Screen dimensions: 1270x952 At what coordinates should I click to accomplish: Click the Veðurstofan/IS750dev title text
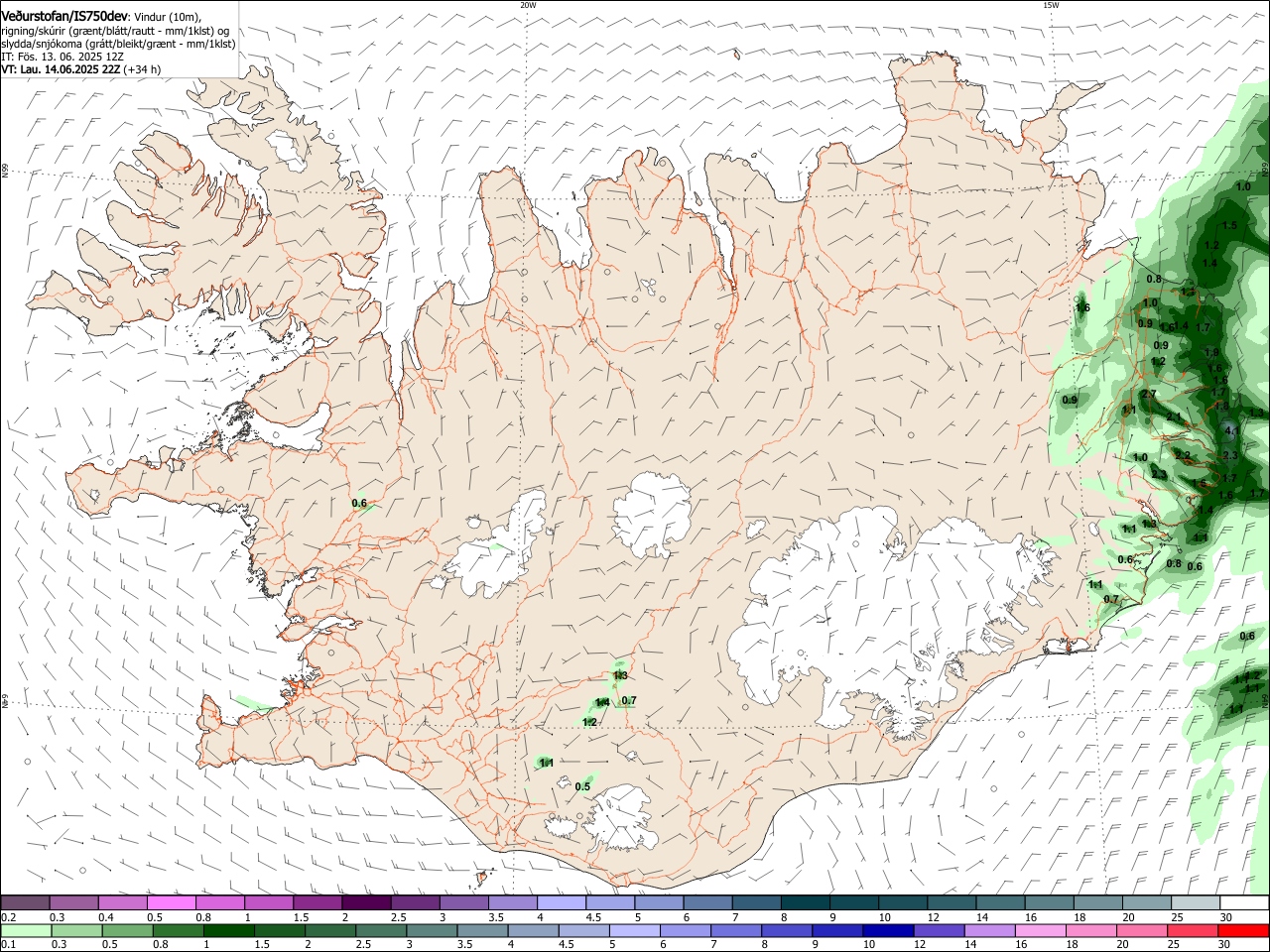click(64, 17)
